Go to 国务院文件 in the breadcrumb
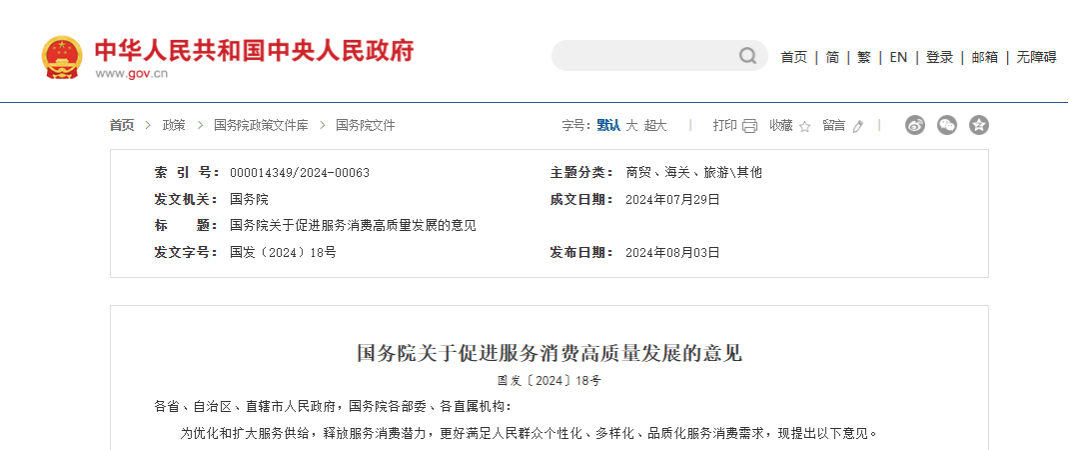The image size is (1069, 450). click(365, 125)
